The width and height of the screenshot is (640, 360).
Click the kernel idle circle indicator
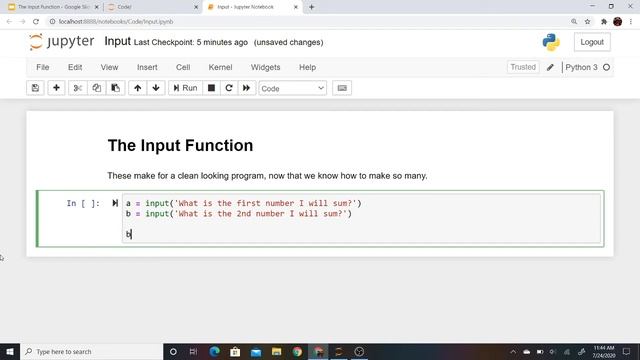[607, 67]
